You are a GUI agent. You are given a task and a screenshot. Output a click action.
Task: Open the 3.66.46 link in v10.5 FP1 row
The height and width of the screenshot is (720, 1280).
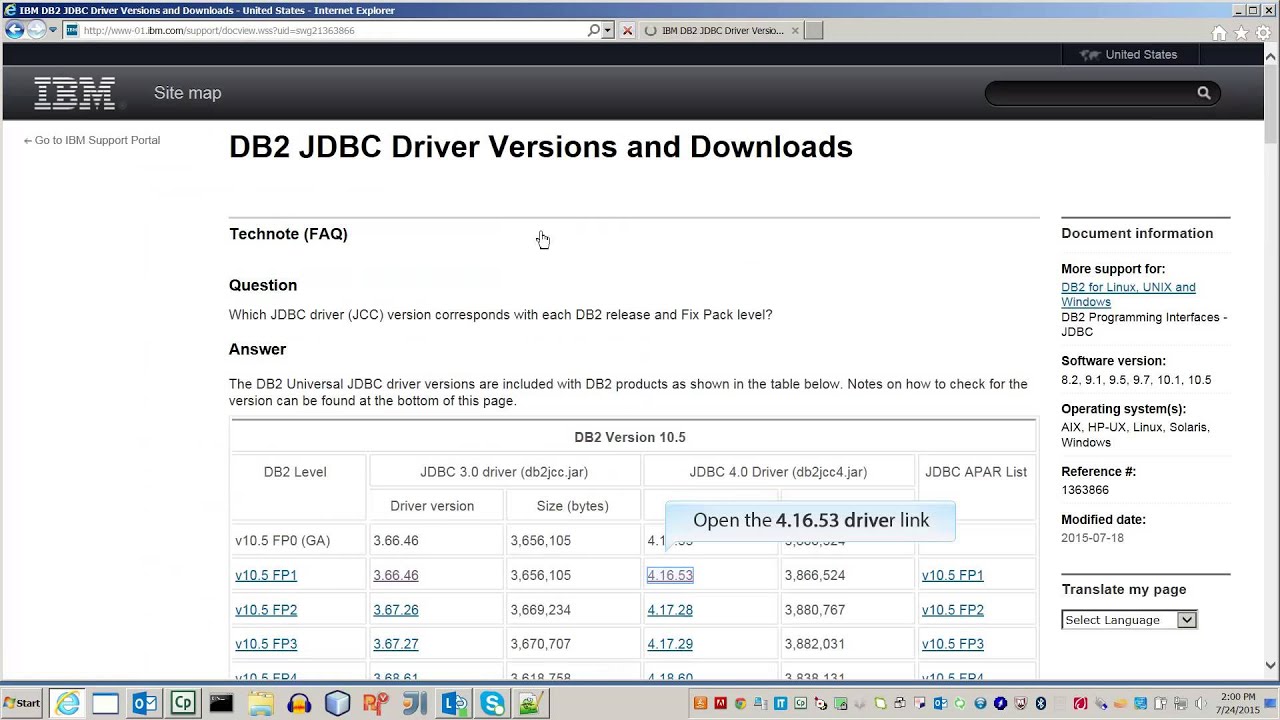(x=396, y=575)
